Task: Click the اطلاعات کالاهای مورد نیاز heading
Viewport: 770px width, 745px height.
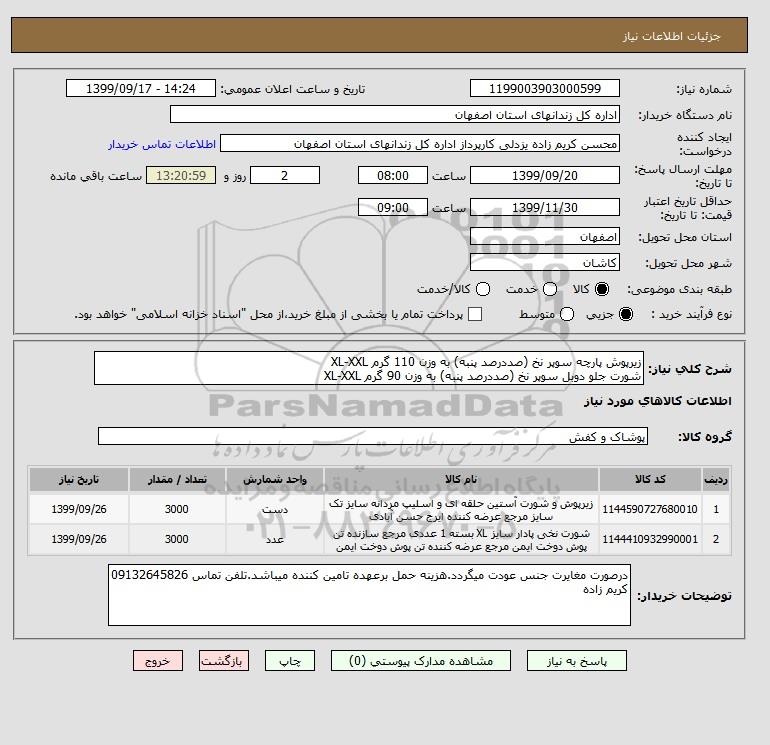Action: 658,401
